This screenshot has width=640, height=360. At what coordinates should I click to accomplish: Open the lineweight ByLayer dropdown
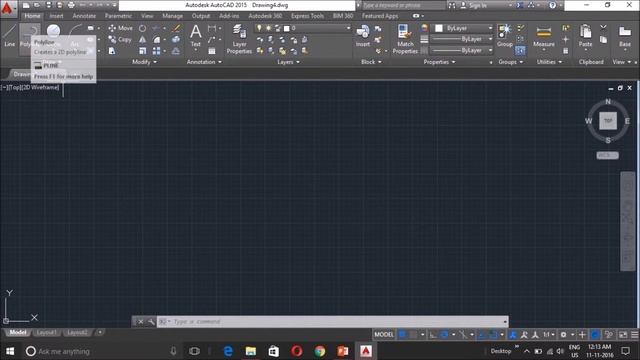click(x=463, y=39)
